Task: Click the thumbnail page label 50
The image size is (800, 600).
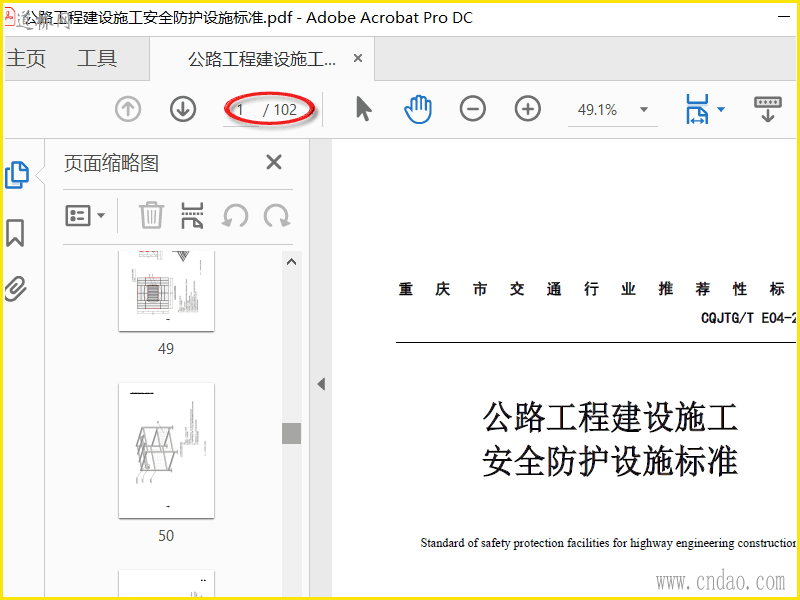Action: click(166, 536)
